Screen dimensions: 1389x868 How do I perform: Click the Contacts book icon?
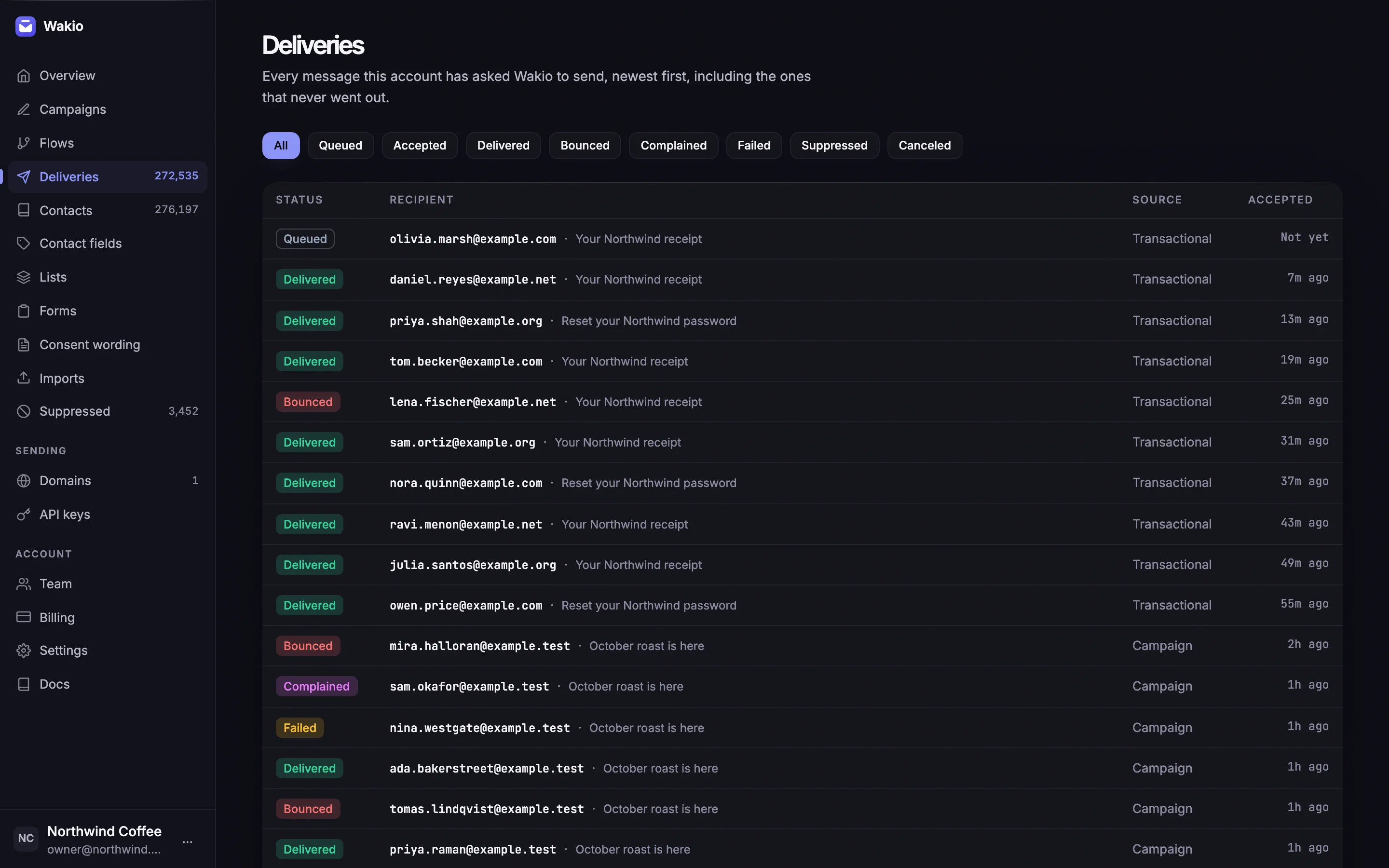coord(24,210)
